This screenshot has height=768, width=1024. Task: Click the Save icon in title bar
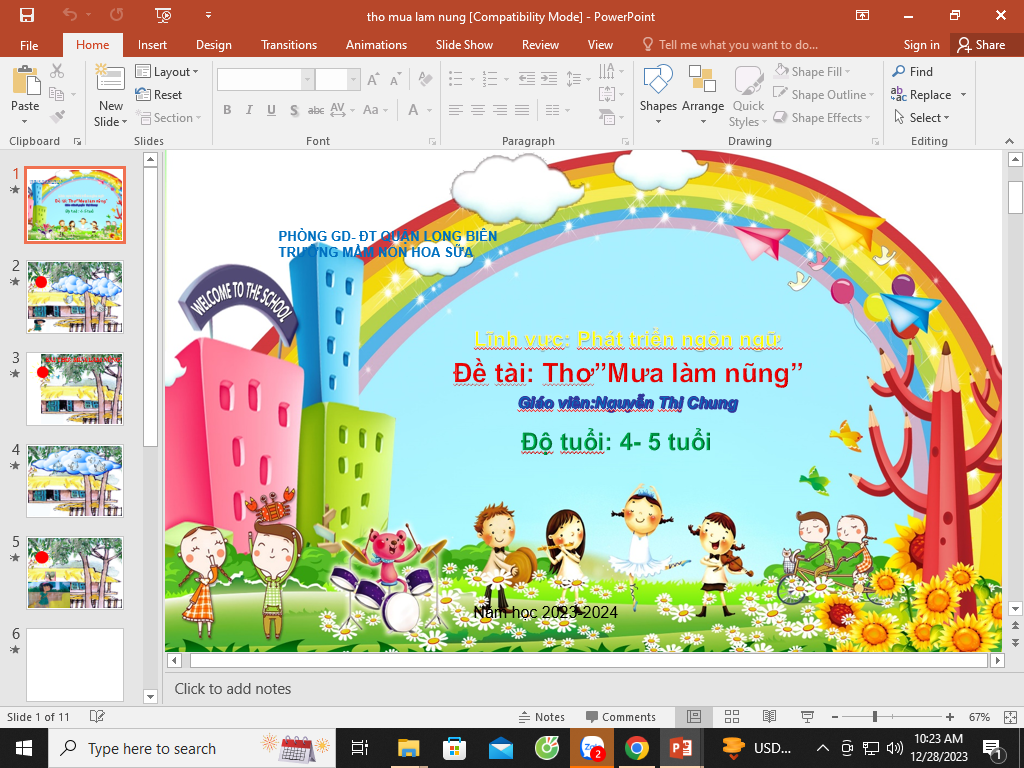[x=26, y=15]
